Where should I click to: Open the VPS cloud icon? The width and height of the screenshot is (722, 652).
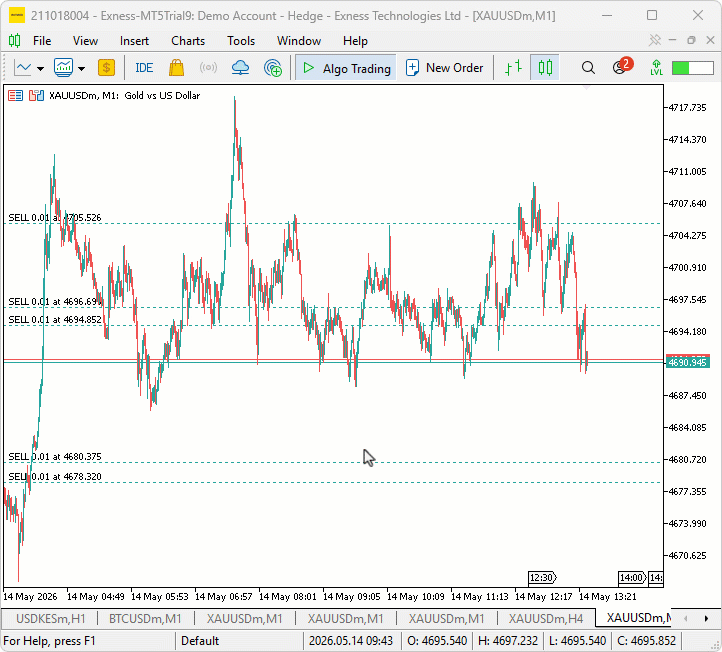[240, 68]
